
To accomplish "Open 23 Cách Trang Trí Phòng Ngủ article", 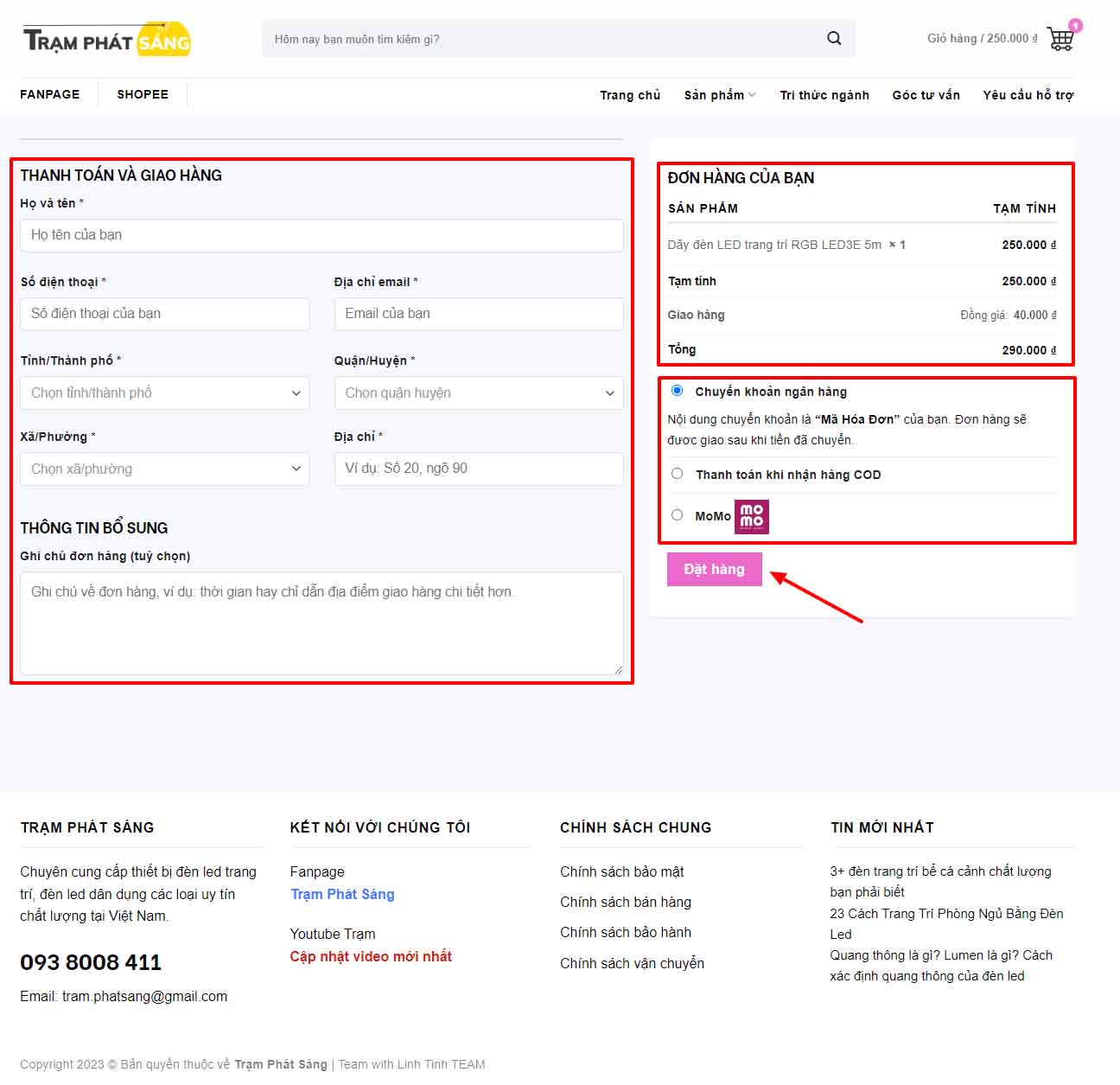I will 946,923.
